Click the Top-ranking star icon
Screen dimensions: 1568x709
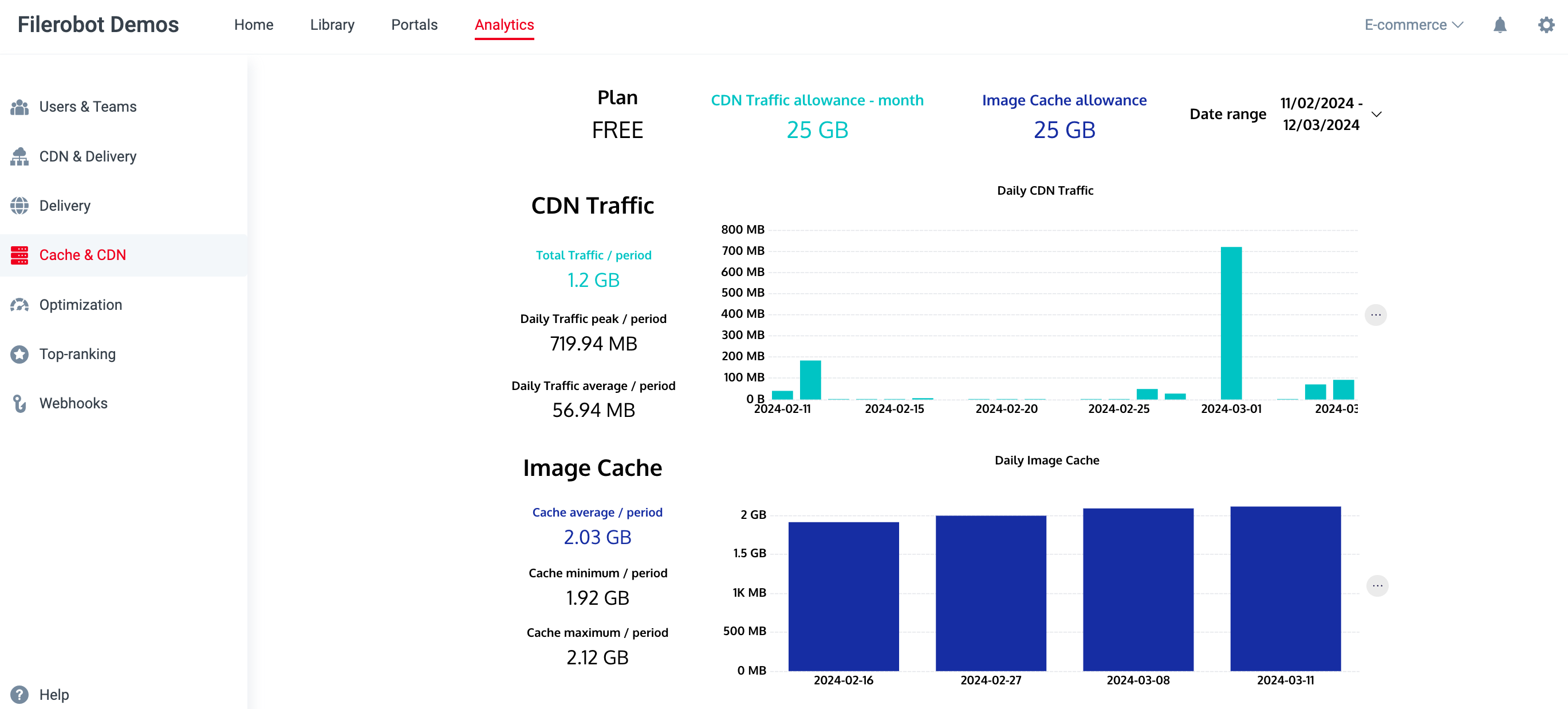(19, 354)
